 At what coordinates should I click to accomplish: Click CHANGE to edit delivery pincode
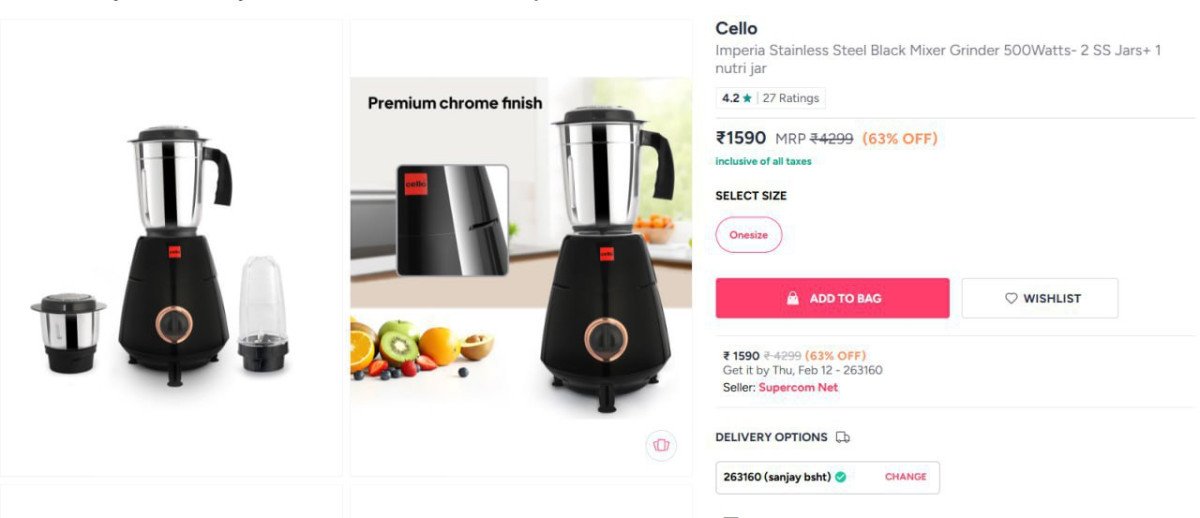(x=906, y=477)
